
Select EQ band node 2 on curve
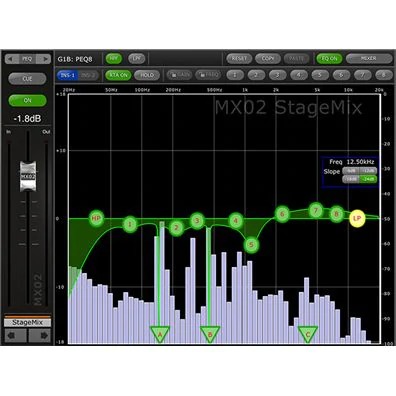[176, 228]
